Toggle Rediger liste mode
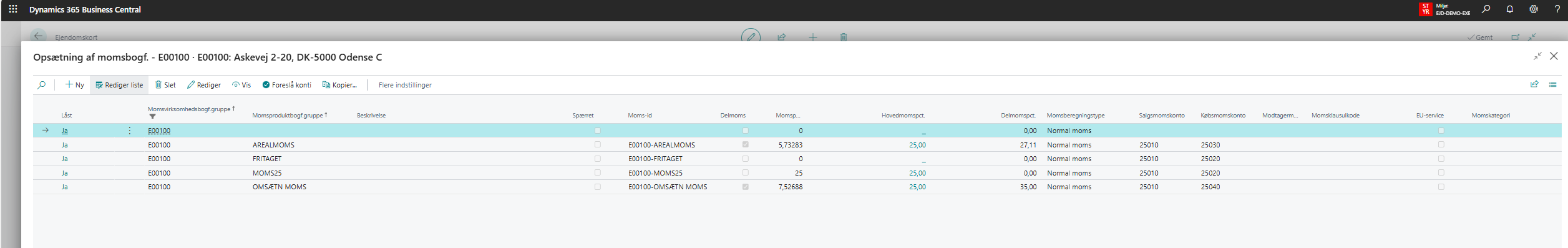The height and width of the screenshot is (248, 1568). [119, 85]
